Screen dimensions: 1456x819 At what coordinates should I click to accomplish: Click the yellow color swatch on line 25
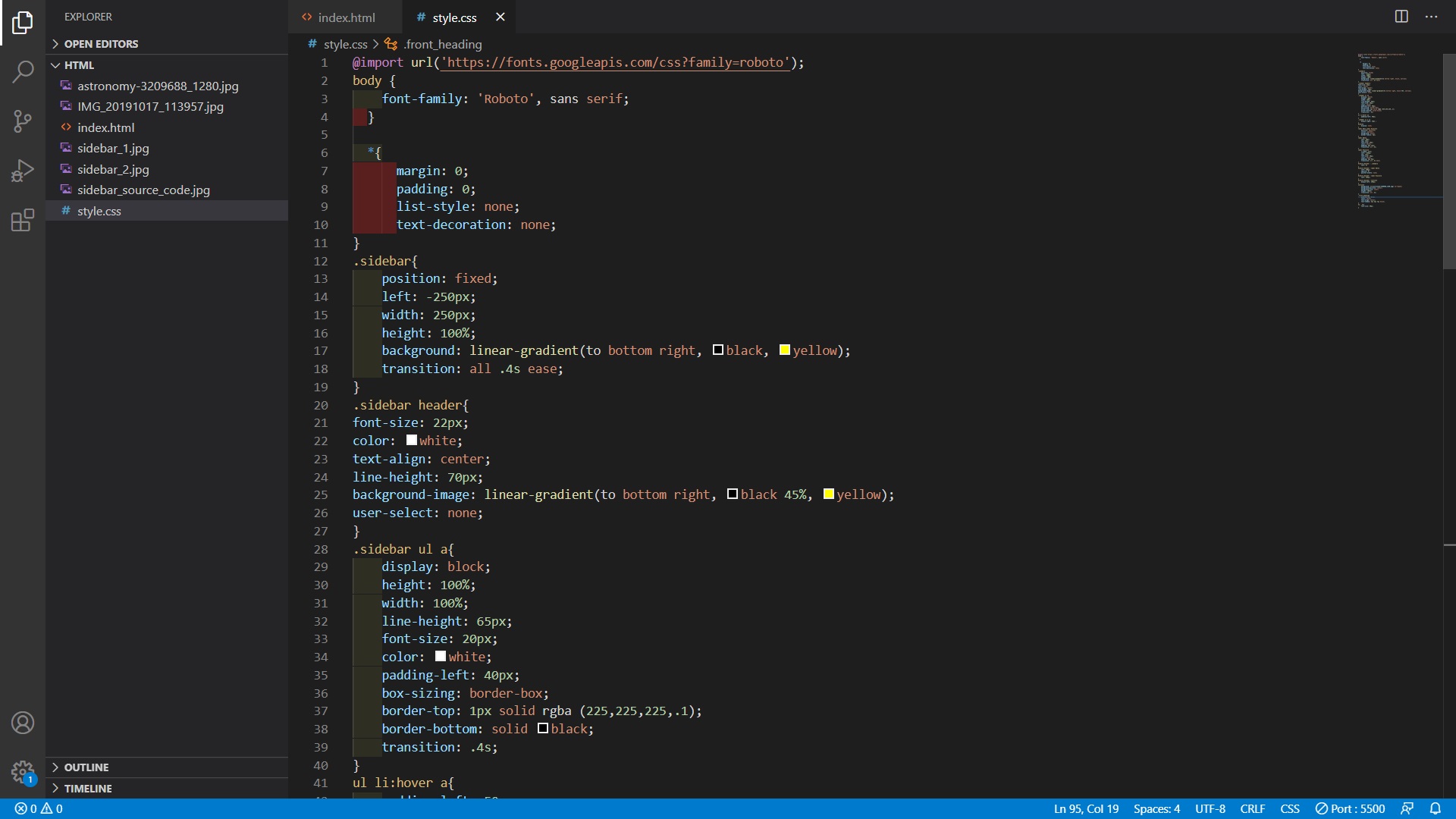tap(828, 494)
